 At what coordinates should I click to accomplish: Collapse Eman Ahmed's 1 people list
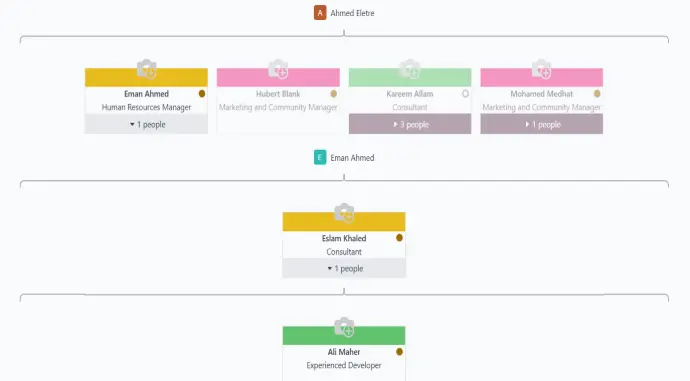[x=147, y=124]
